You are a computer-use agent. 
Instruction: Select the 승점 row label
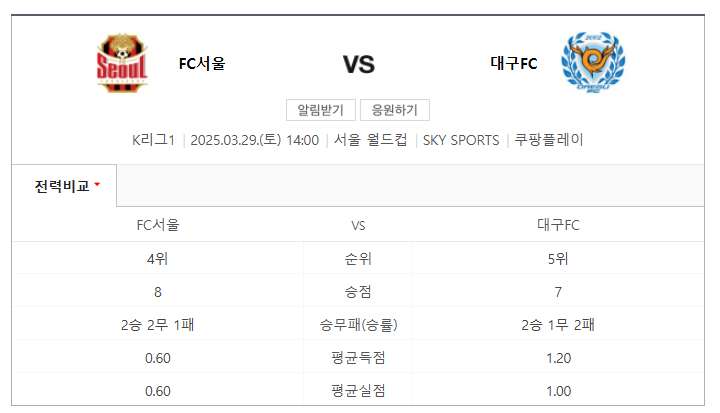358,292
